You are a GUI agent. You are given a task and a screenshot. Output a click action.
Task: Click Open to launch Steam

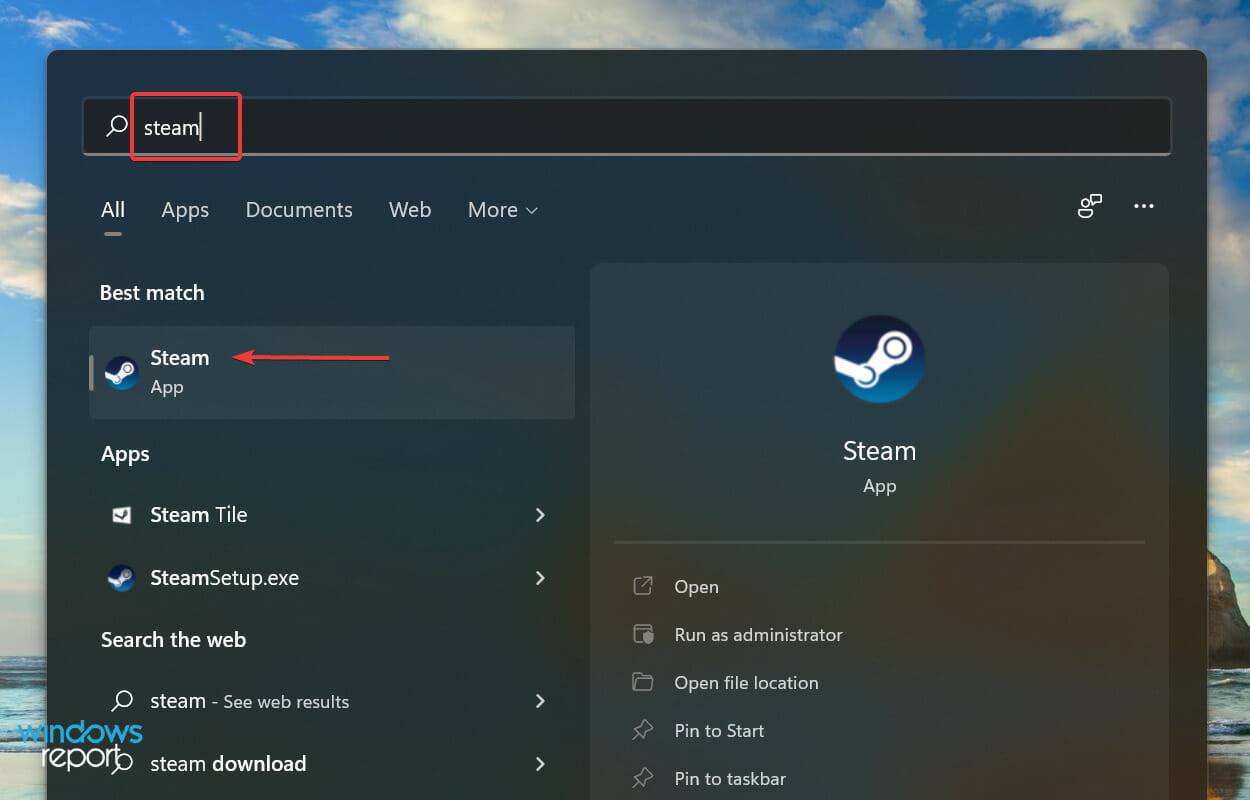click(697, 586)
